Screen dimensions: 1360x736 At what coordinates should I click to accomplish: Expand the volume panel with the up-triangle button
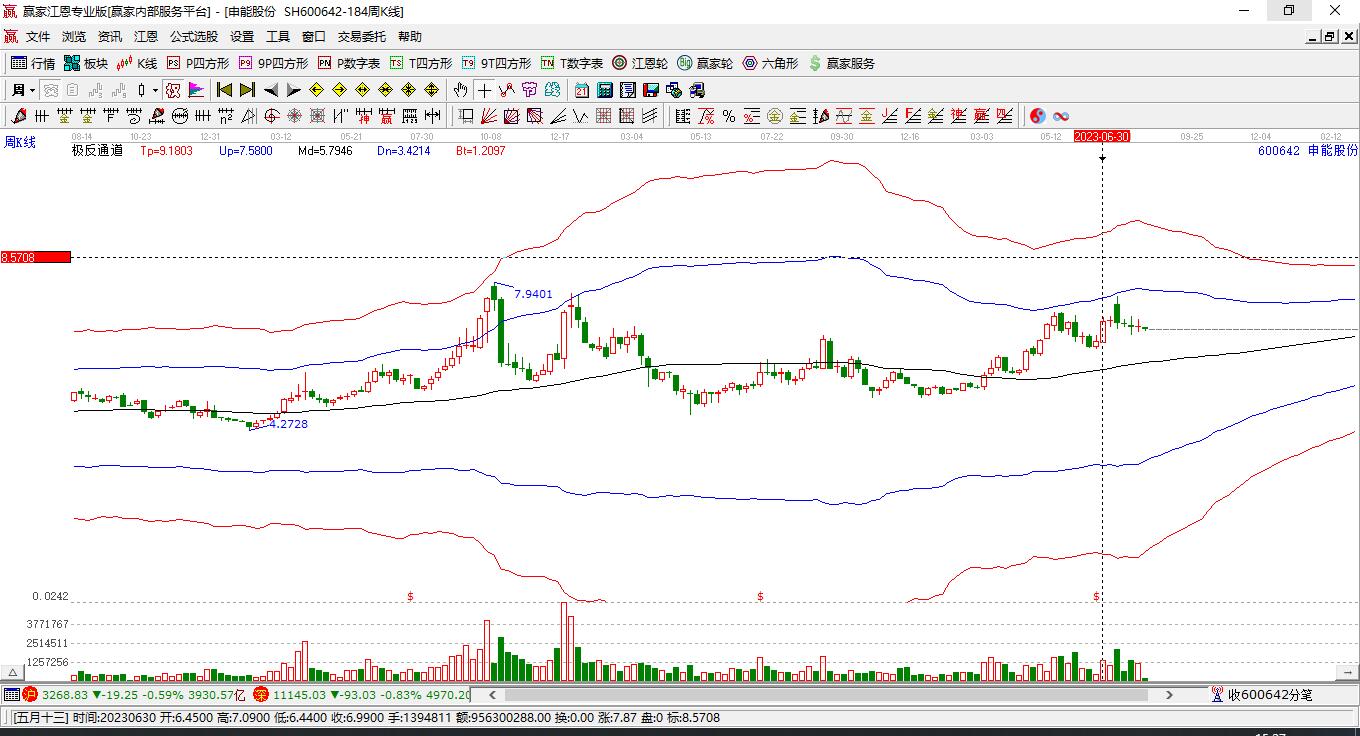click(x=13, y=673)
